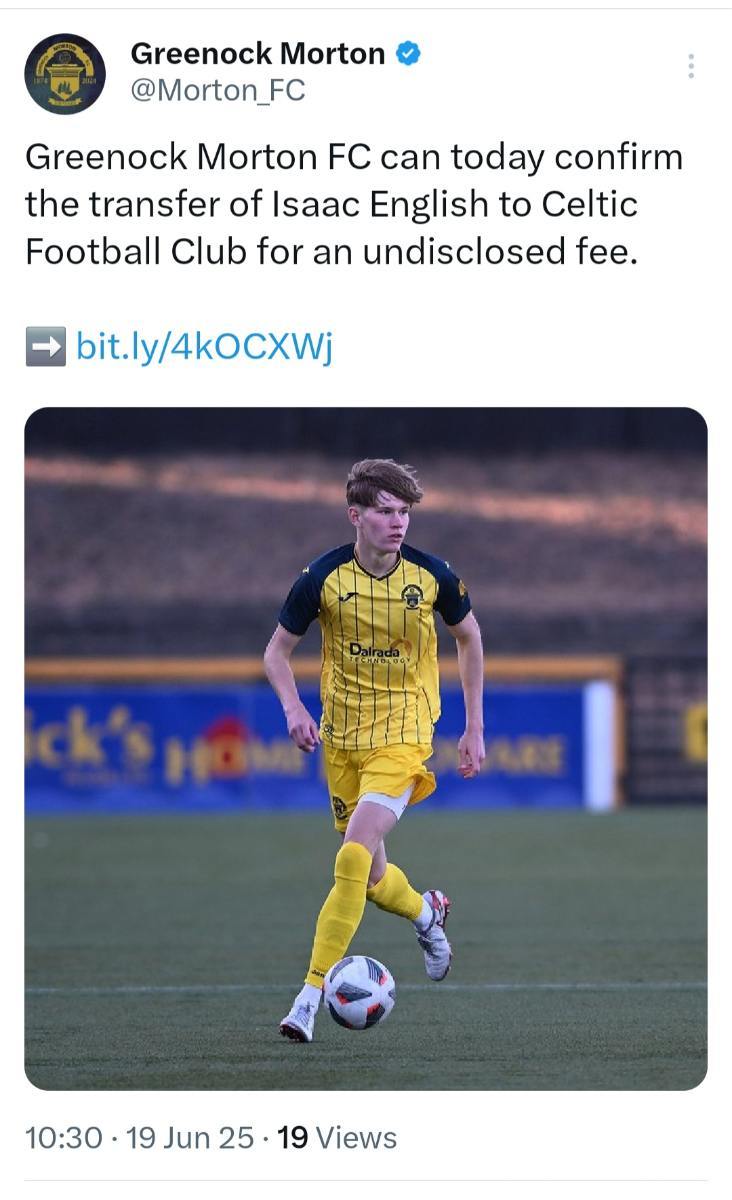Click the Dalrada sponsor logo on the shirt

[381, 652]
